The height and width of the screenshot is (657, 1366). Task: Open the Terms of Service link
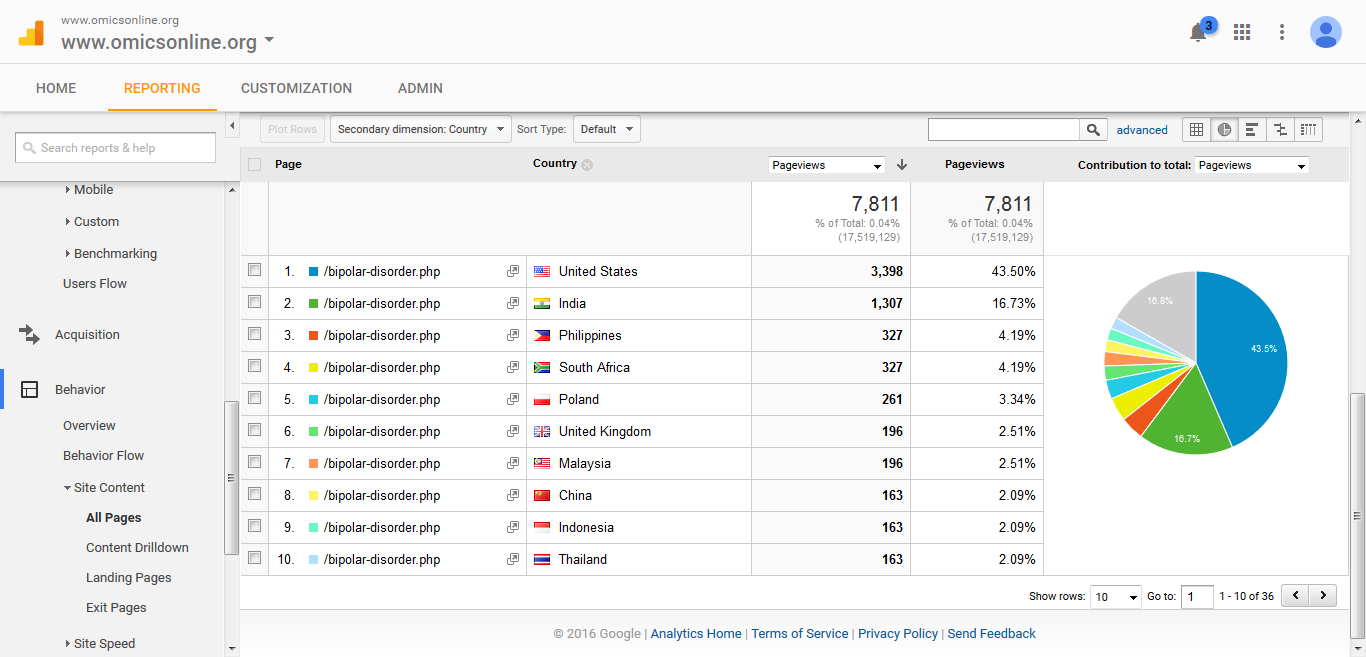(800, 634)
